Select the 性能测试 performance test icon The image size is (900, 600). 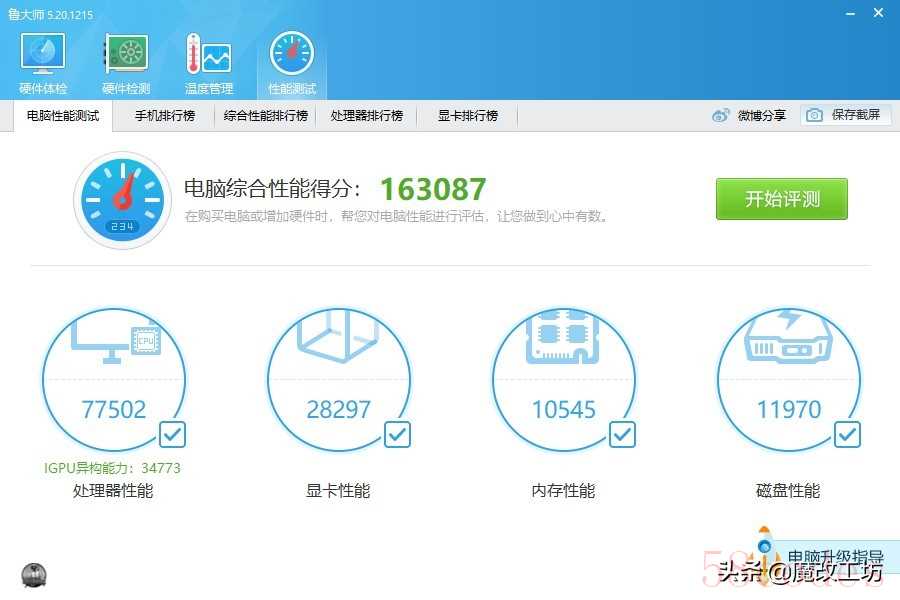coord(292,63)
